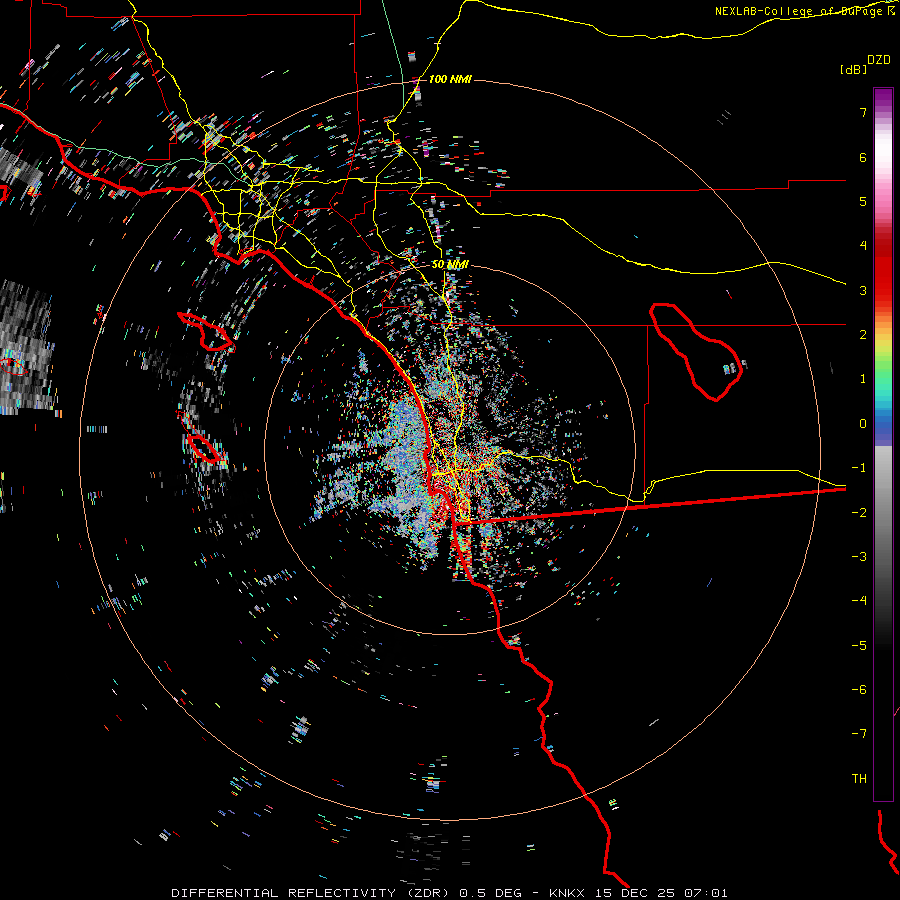Select the 2 dB tick label on scale
900x900 pixels.
click(863, 335)
